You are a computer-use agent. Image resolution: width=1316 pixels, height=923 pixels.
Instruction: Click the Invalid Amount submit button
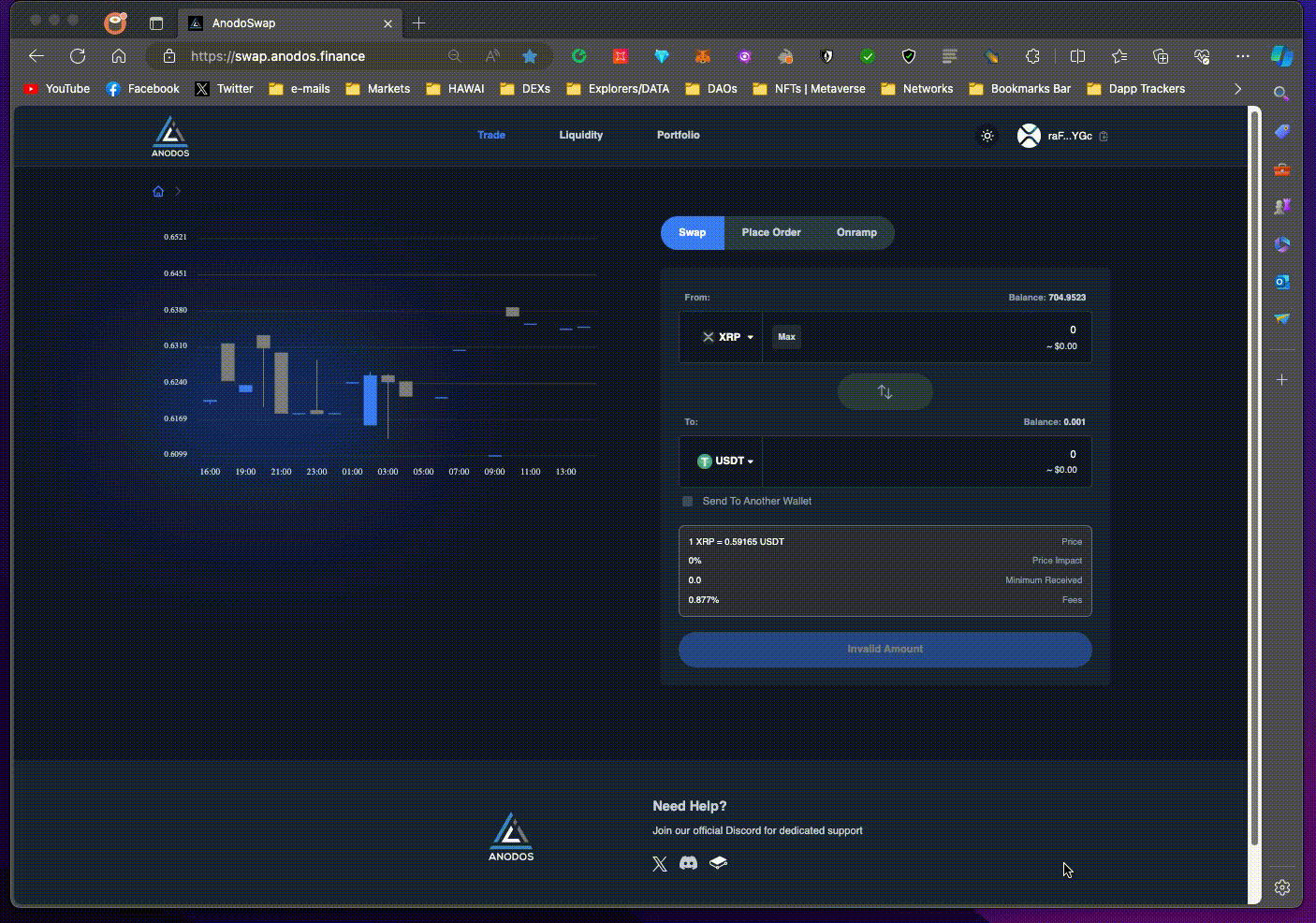885,650
